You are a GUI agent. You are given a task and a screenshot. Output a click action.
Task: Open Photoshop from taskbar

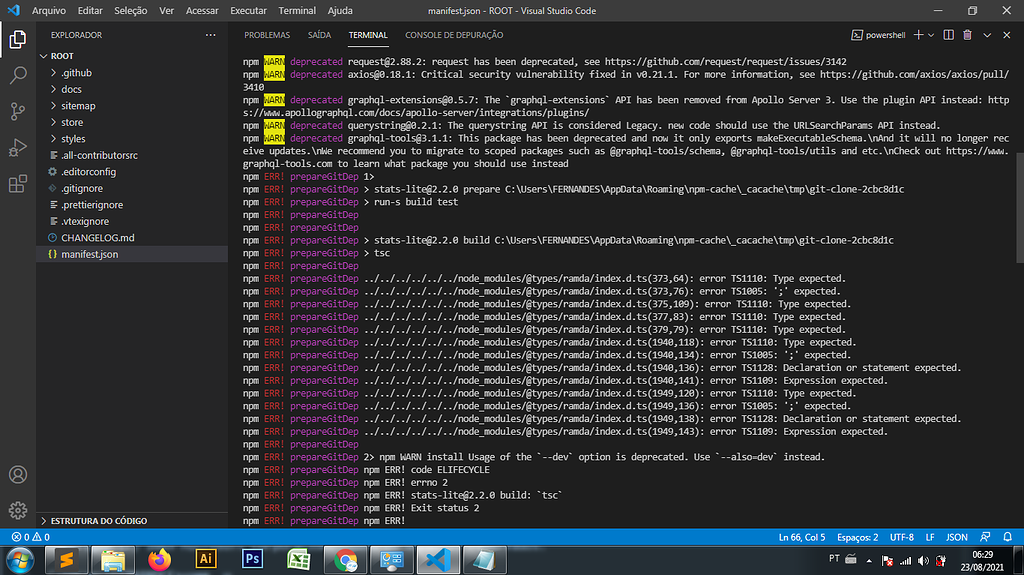[x=252, y=560]
